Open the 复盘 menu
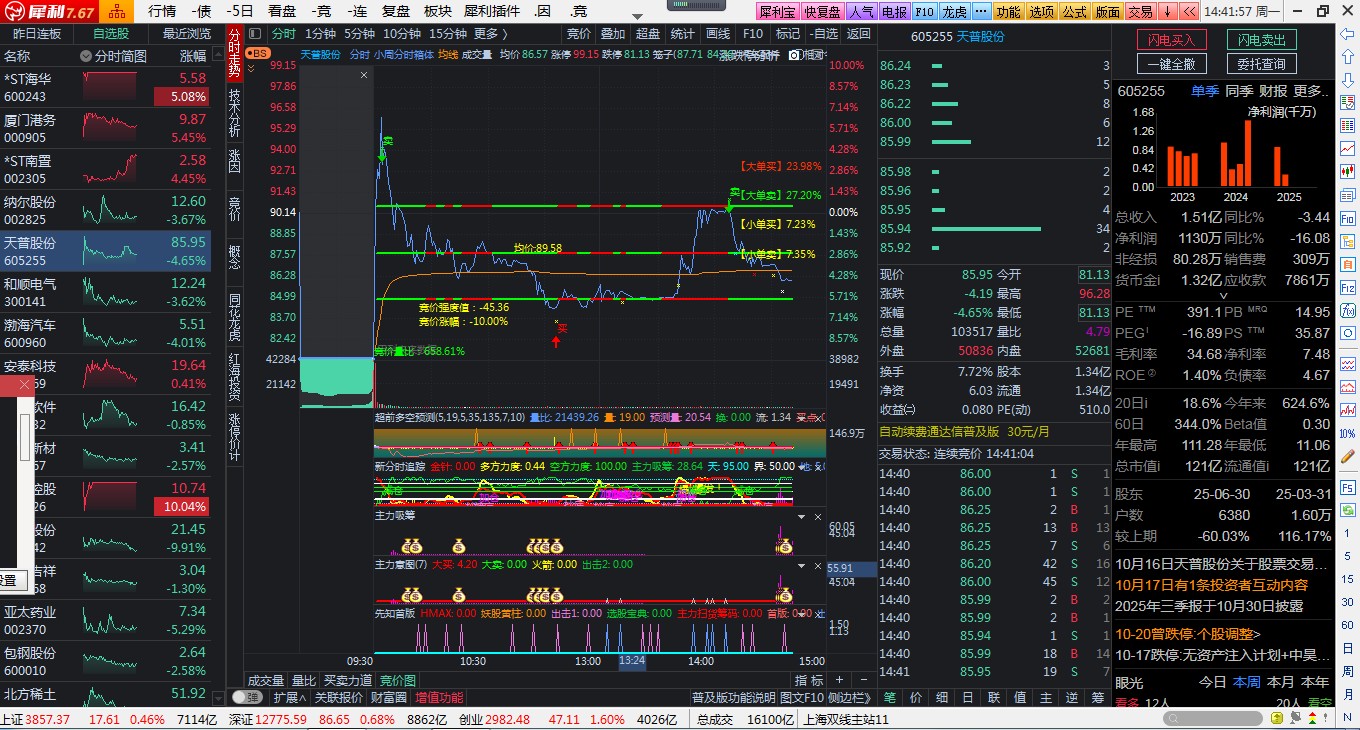This screenshot has width=1360, height=730. coord(396,12)
